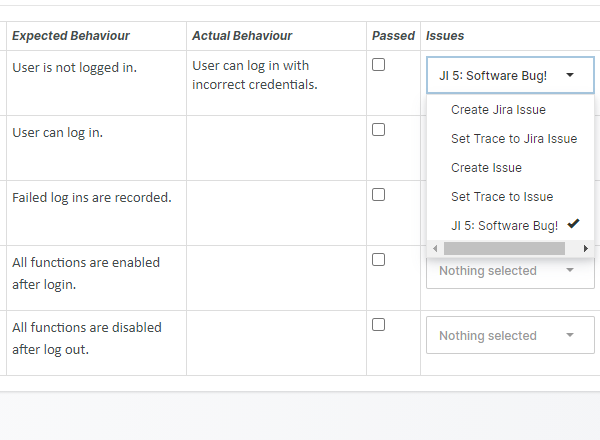This screenshot has width=600, height=440.
Task: Click the 'Expected Behaviour' column header
Action: (x=71, y=36)
